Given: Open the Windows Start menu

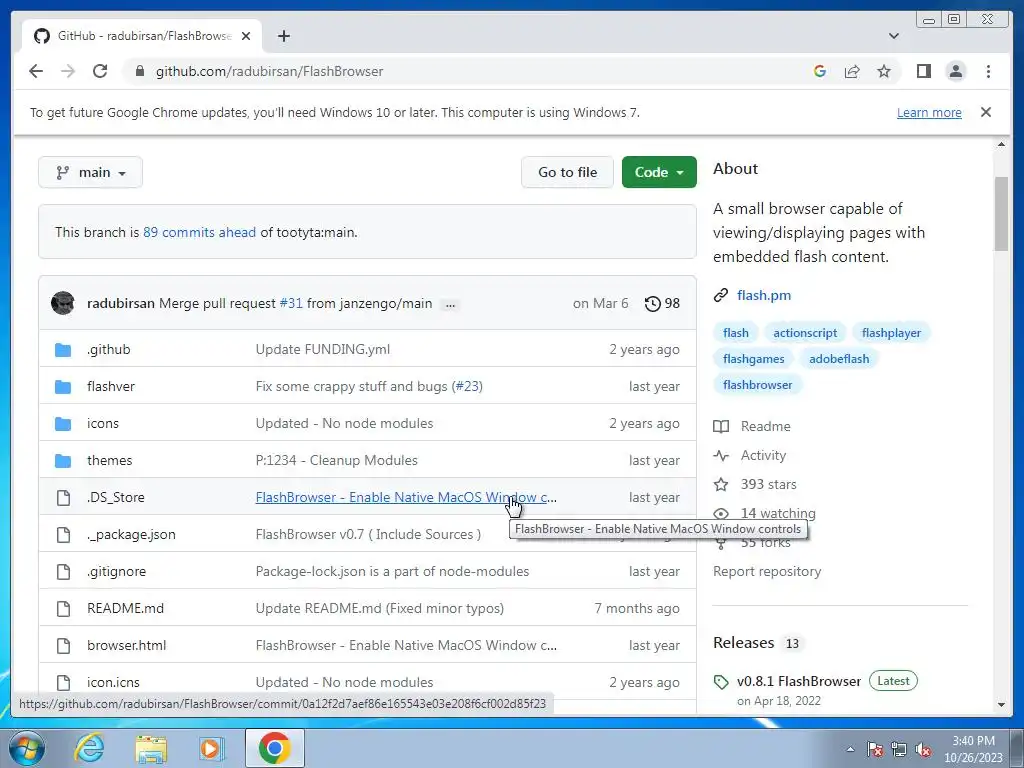Looking at the screenshot, I should click(26, 748).
